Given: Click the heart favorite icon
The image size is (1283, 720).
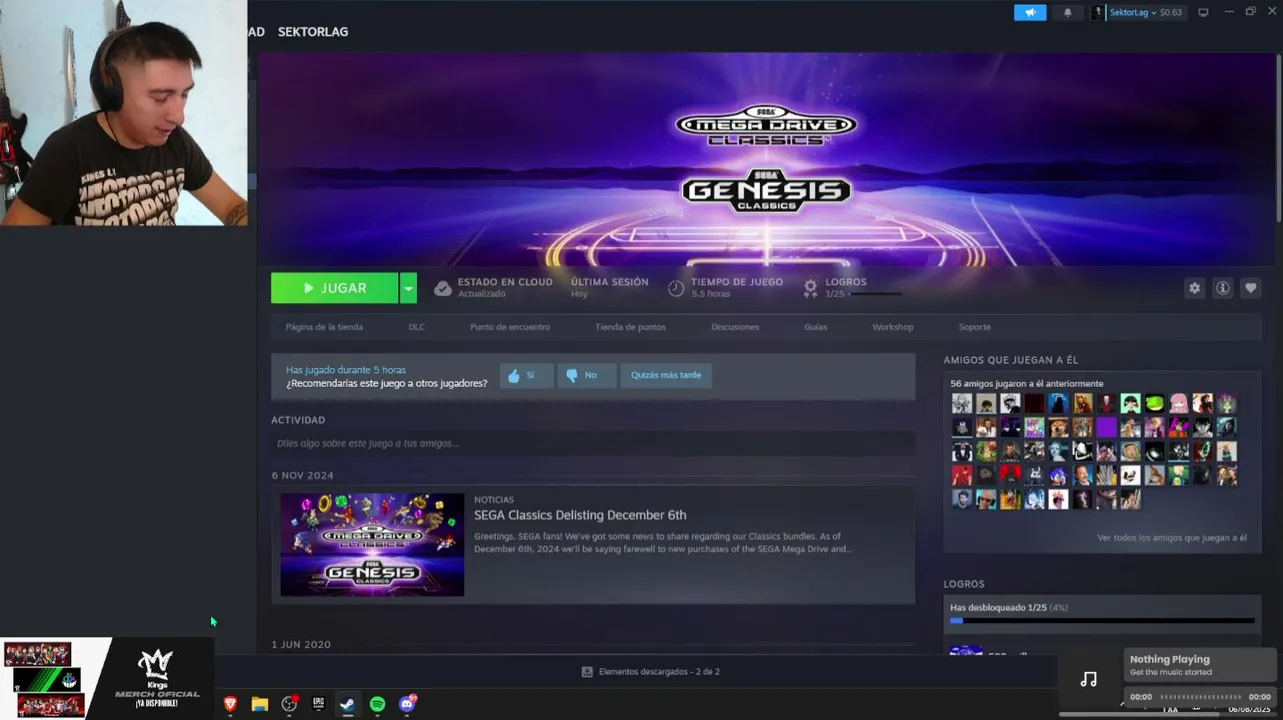Looking at the screenshot, I should [1250, 288].
